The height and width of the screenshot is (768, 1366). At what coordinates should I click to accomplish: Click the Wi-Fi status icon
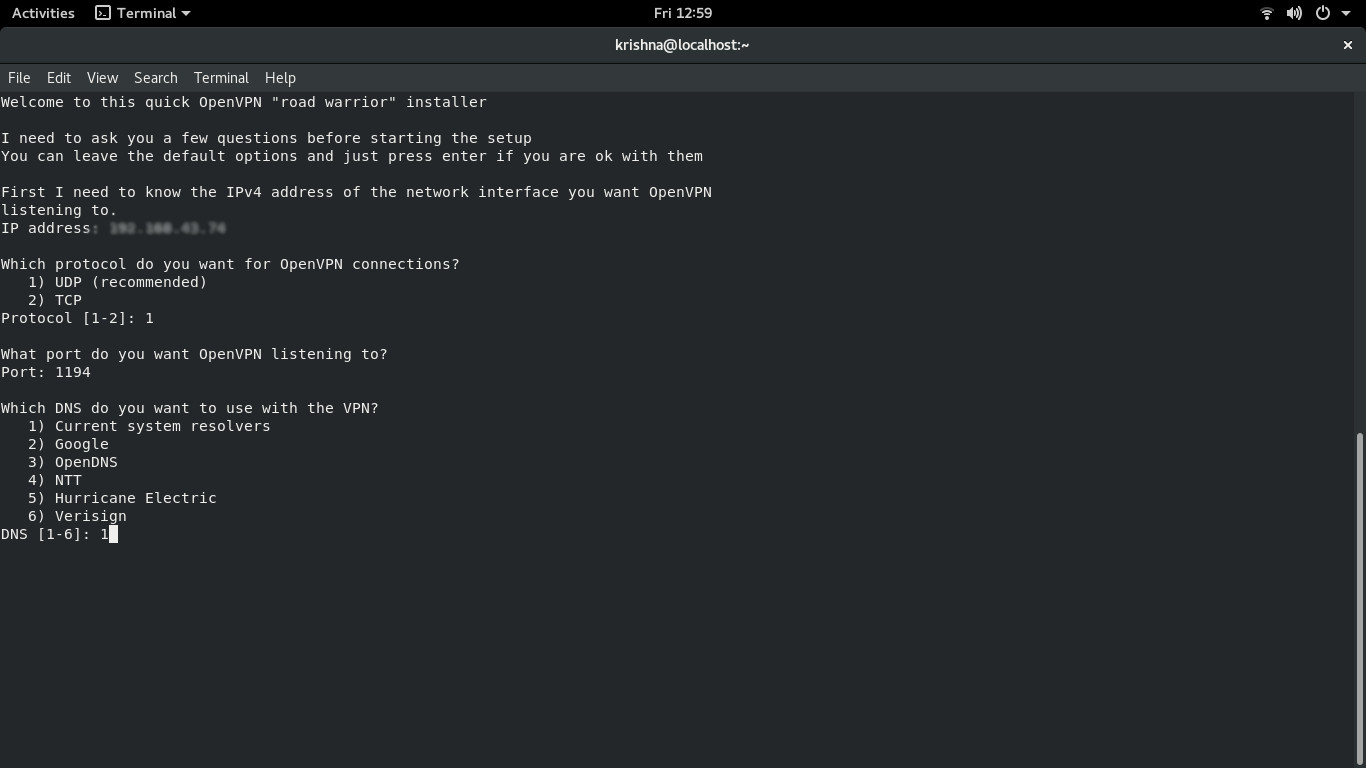coord(1266,13)
